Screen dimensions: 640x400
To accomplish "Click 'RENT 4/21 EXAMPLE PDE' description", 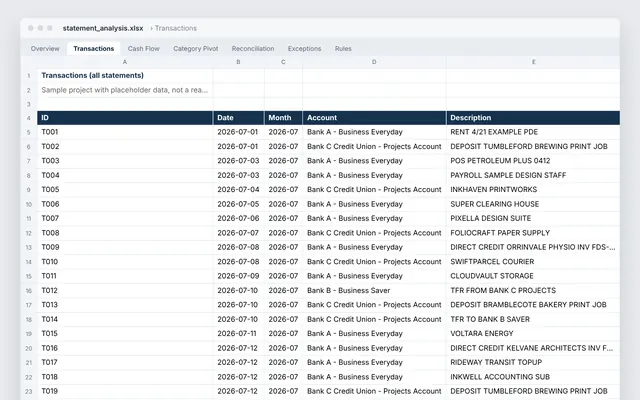I will (x=533, y=132).
